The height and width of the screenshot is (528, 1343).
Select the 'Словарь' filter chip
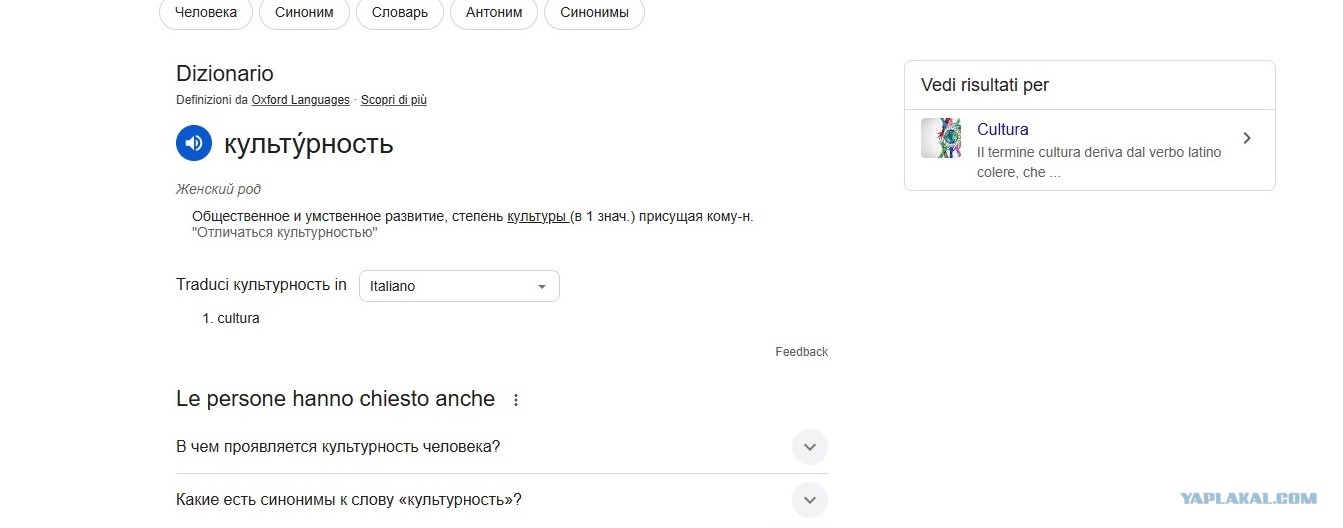click(x=400, y=13)
